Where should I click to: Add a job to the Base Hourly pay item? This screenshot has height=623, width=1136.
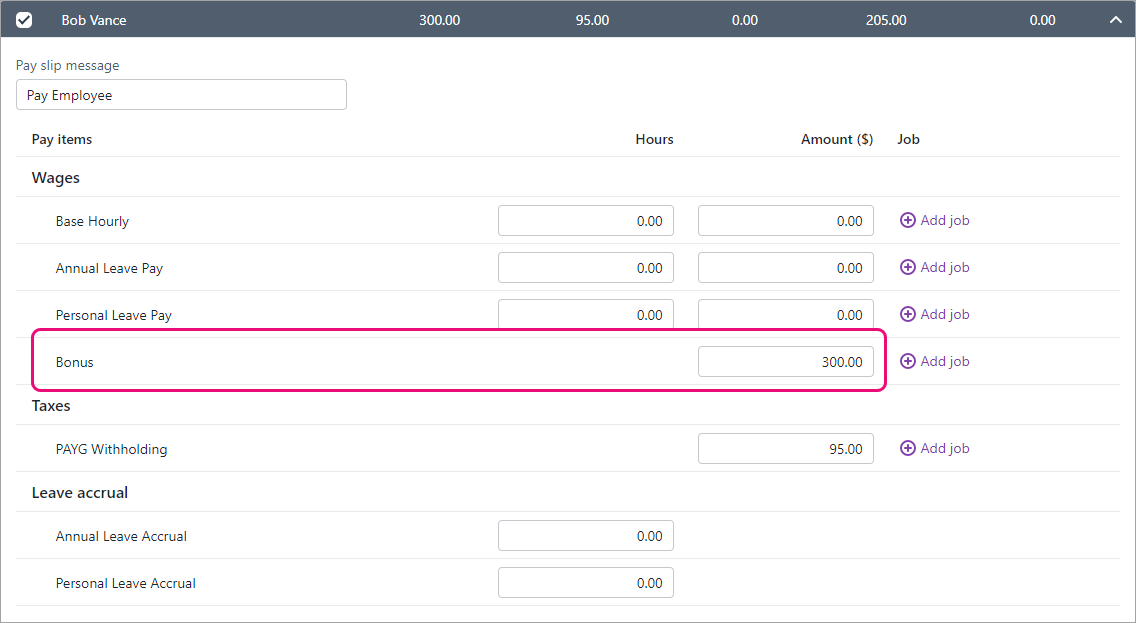coord(934,220)
